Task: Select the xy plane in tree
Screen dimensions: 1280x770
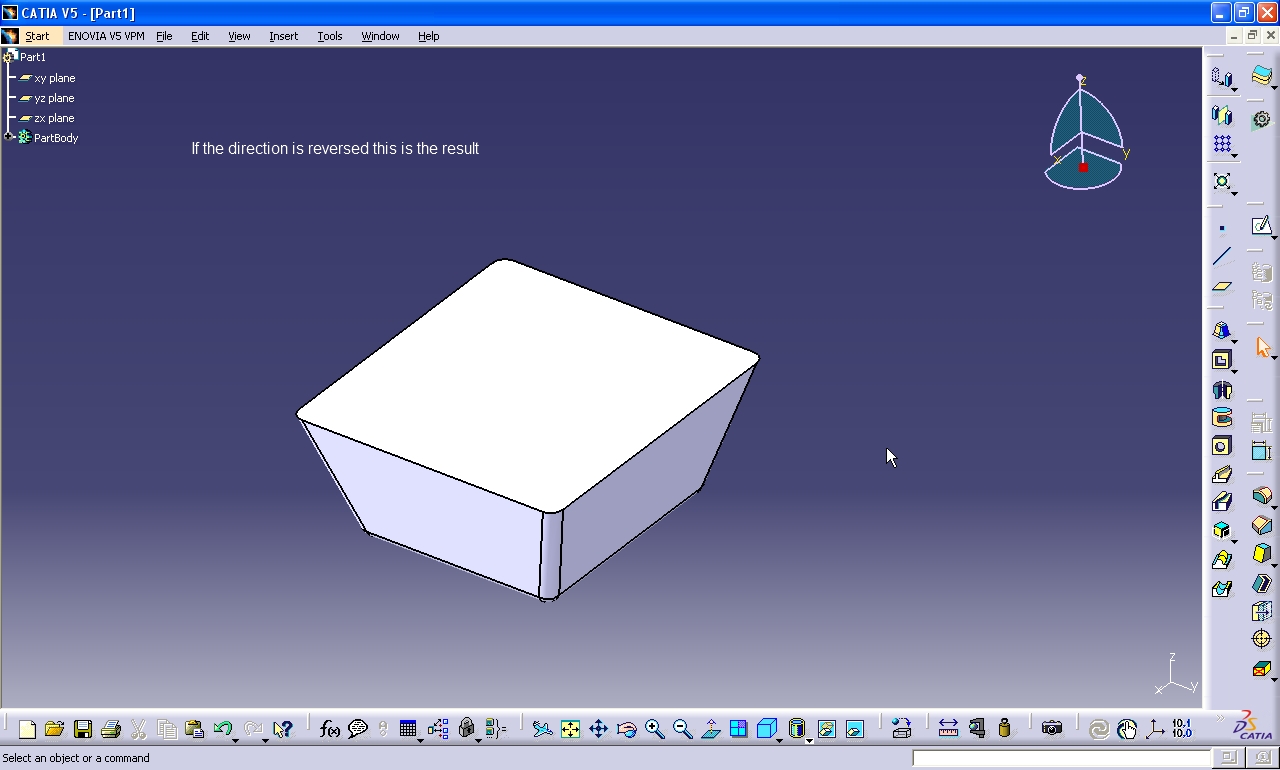Action: pos(54,78)
